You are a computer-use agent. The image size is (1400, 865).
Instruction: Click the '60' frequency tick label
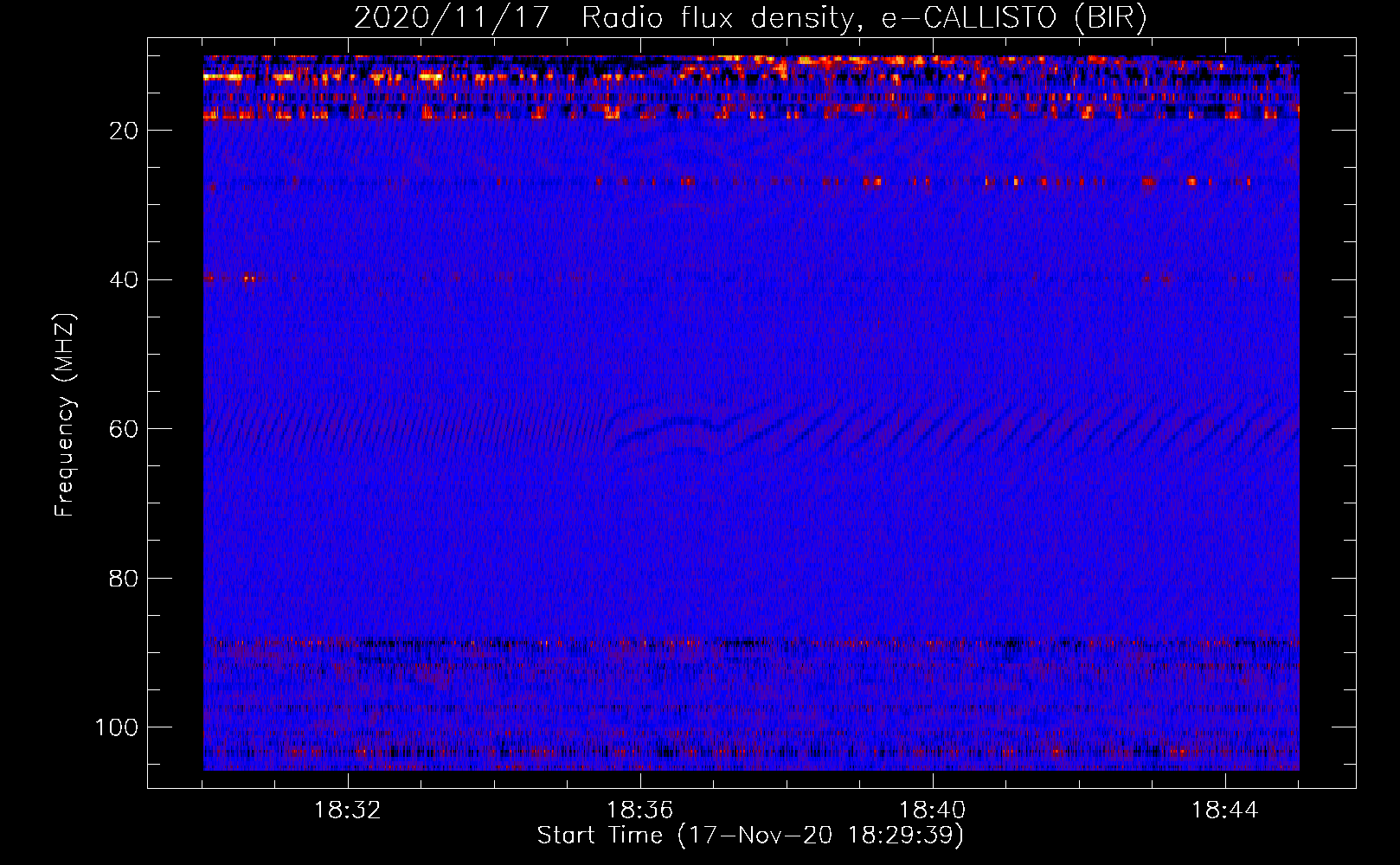click(124, 430)
